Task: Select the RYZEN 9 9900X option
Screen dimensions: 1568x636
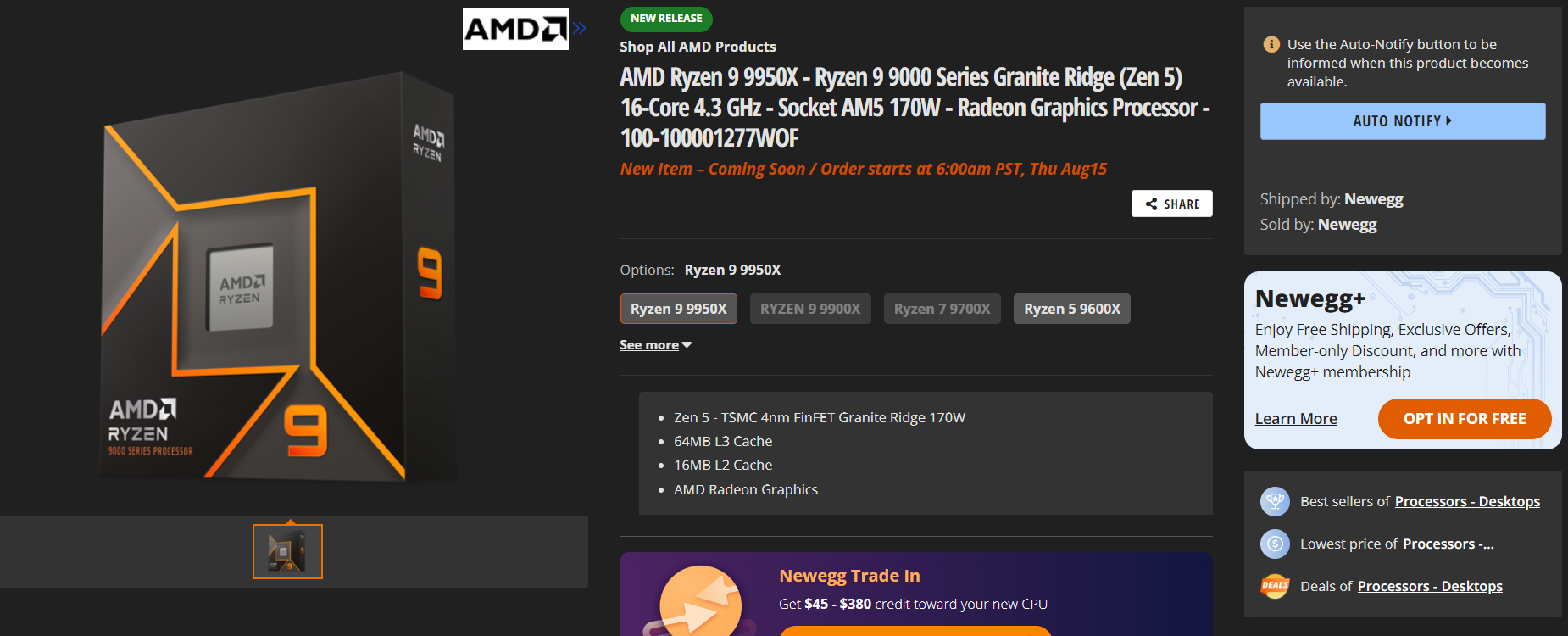Action: click(810, 309)
